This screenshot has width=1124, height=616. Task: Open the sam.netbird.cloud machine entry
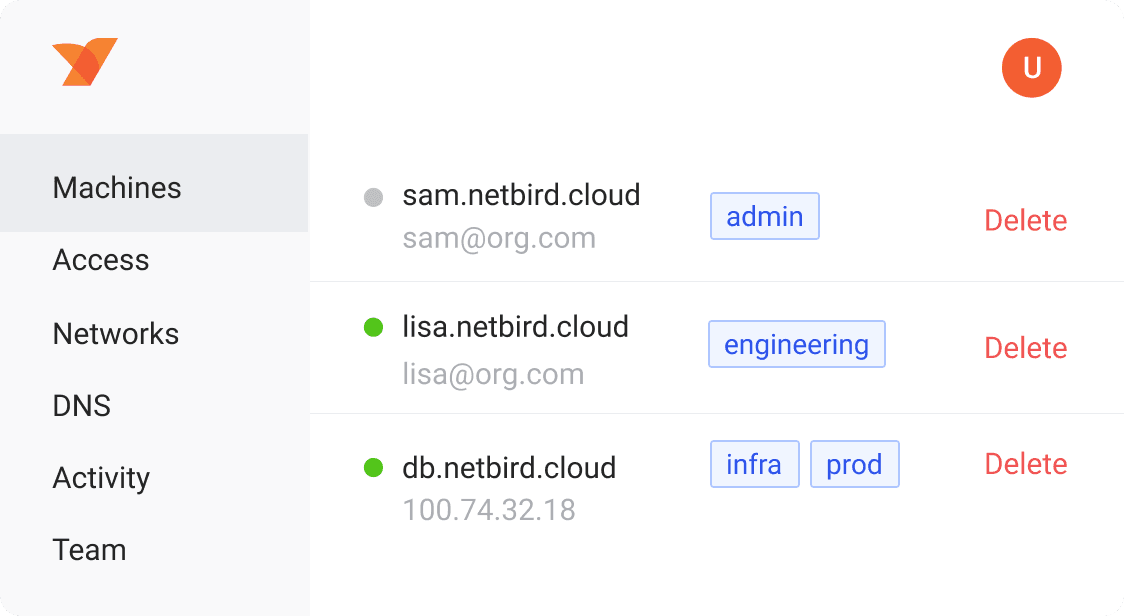coord(521,195)
